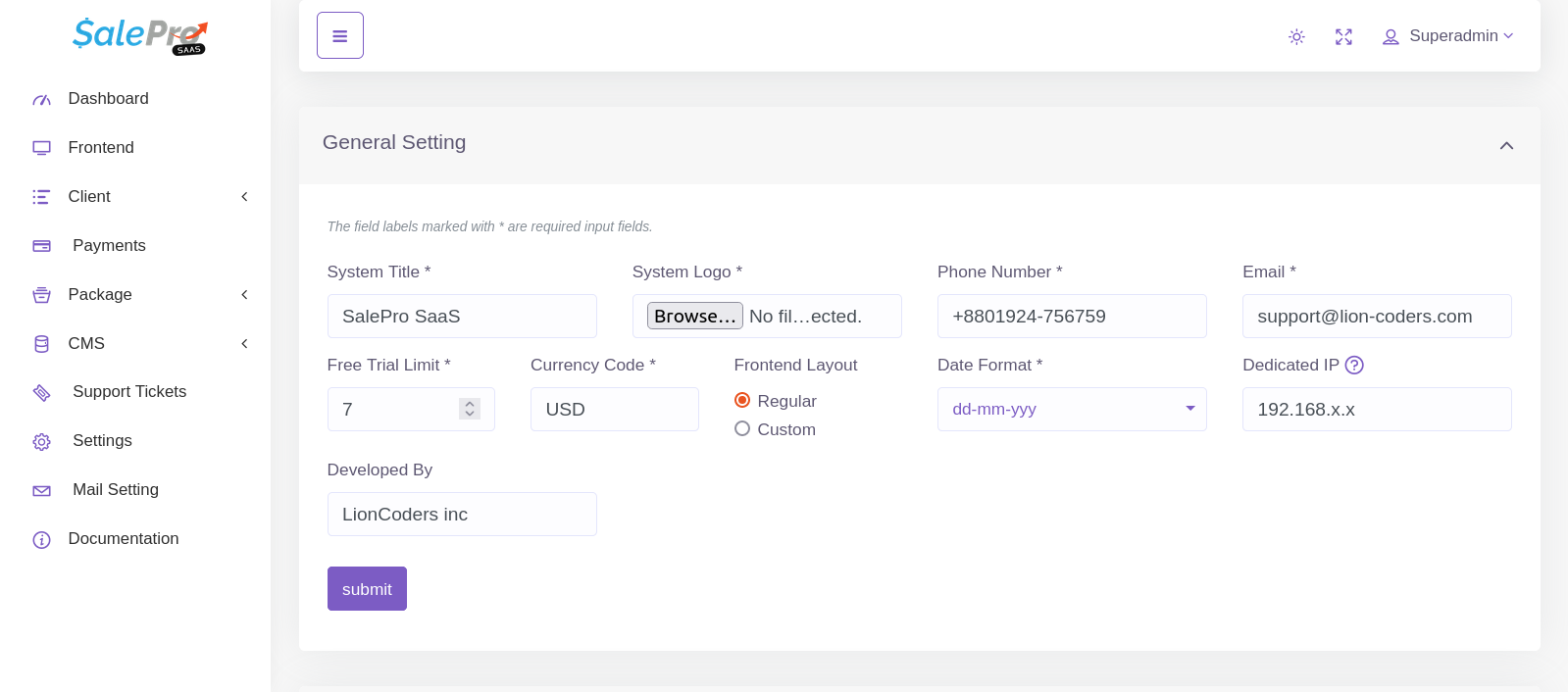Image resolution: width=1568 pixels, height=692 pixels.
Task: Collapse the General Setting panel
Action: pyautogui.click(x=1506, y=145)
